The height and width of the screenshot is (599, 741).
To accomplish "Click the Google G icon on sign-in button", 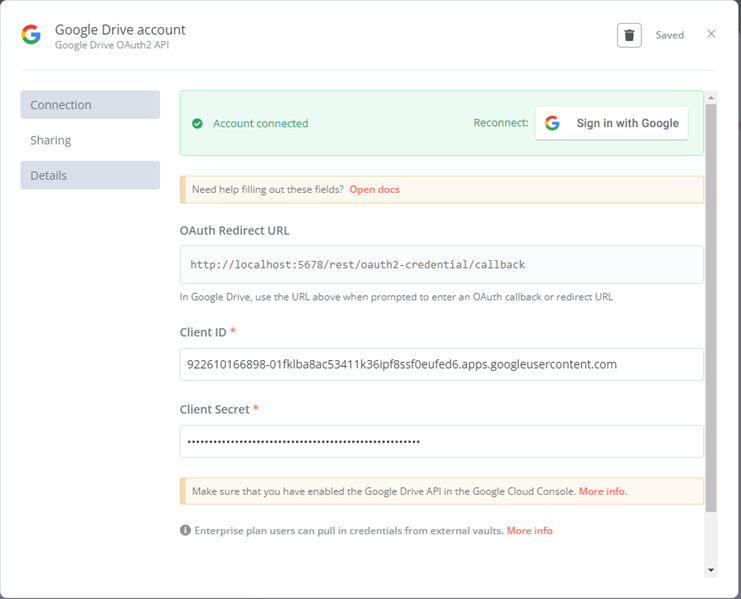I will click(x=552, y=123).
